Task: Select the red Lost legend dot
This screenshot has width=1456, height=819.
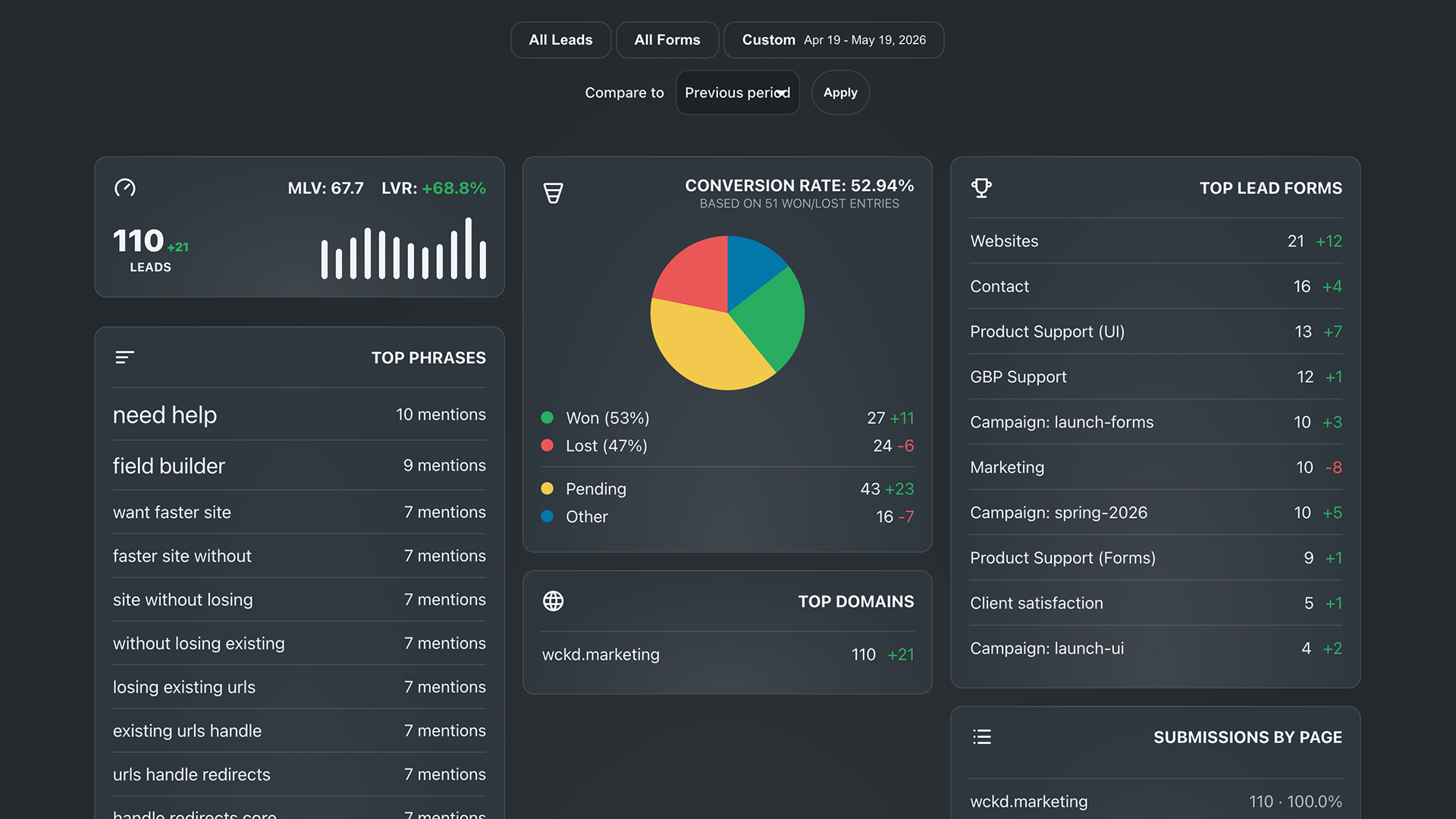Action: coord(547,446)
